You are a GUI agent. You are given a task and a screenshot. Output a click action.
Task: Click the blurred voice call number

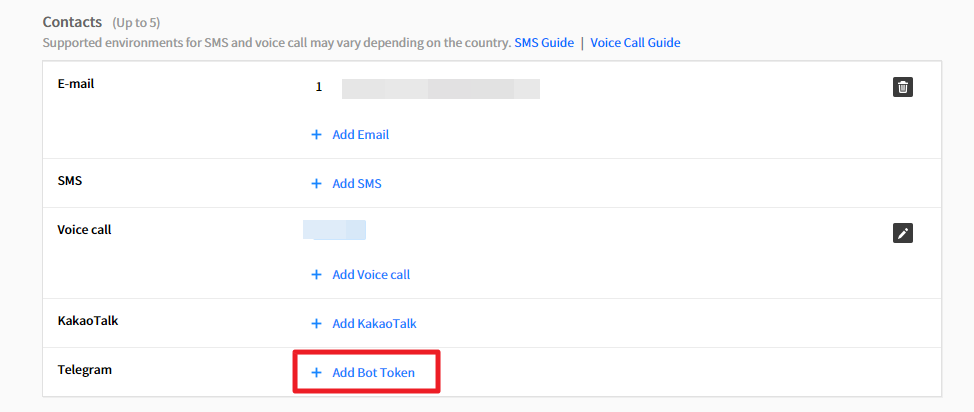(x=335, y=231)
